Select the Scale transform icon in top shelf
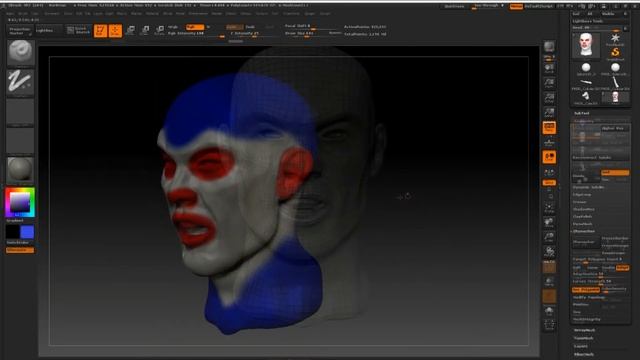The width and height of the screenshot is (640, 360). pyautogui.click(x=145, y=31)
